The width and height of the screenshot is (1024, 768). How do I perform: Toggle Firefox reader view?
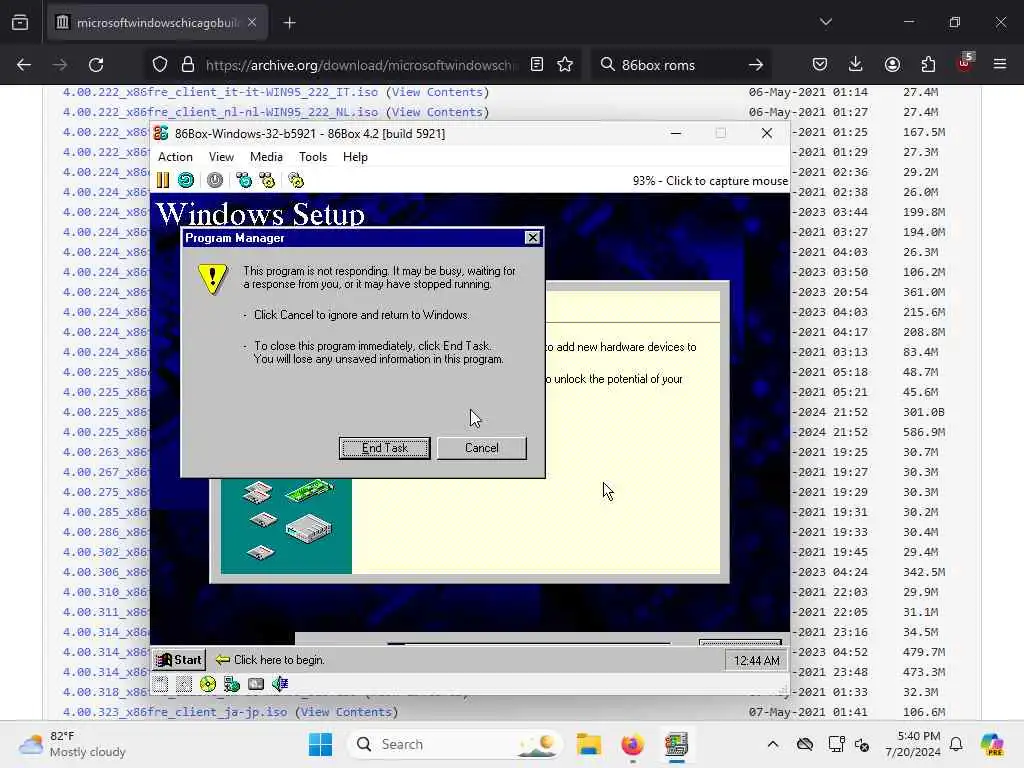coord(537,65)
